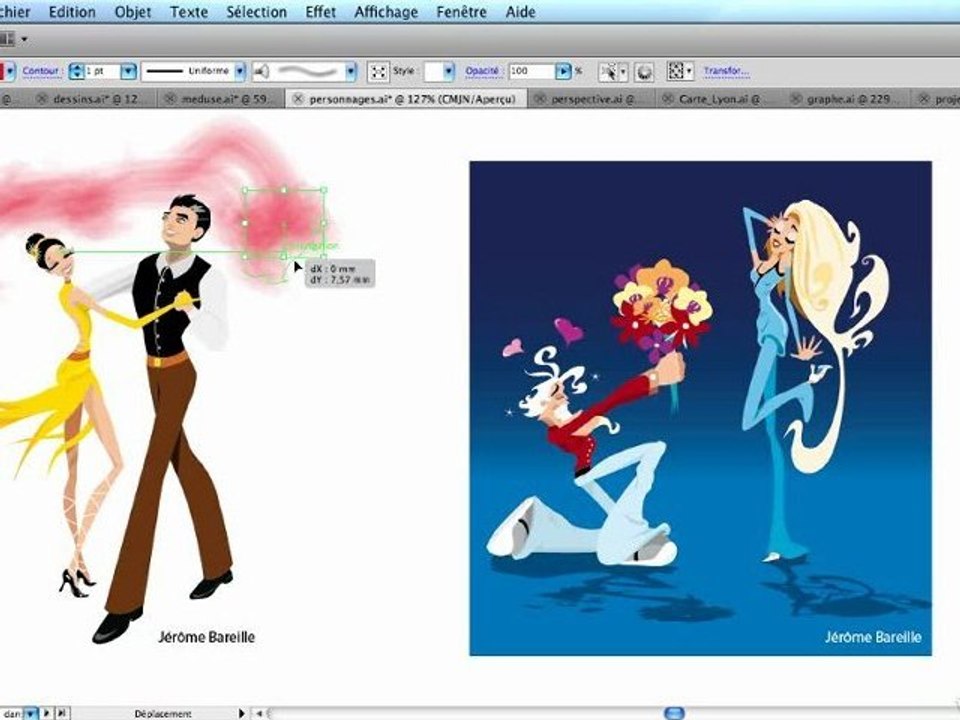Expand the graphic Style dropdown

(x=449, y=72)
